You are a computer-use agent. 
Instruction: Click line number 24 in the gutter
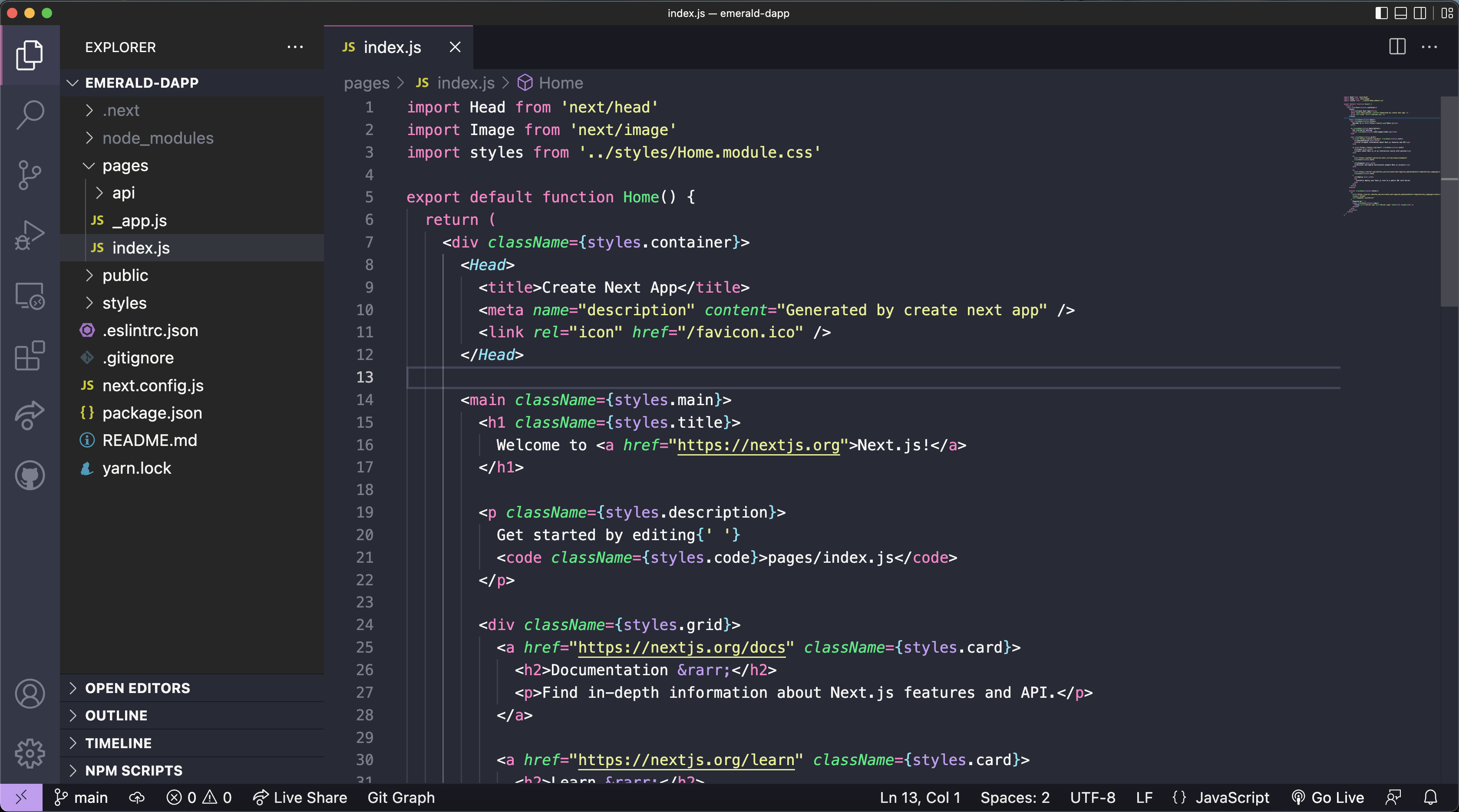(x=364, y=624)
